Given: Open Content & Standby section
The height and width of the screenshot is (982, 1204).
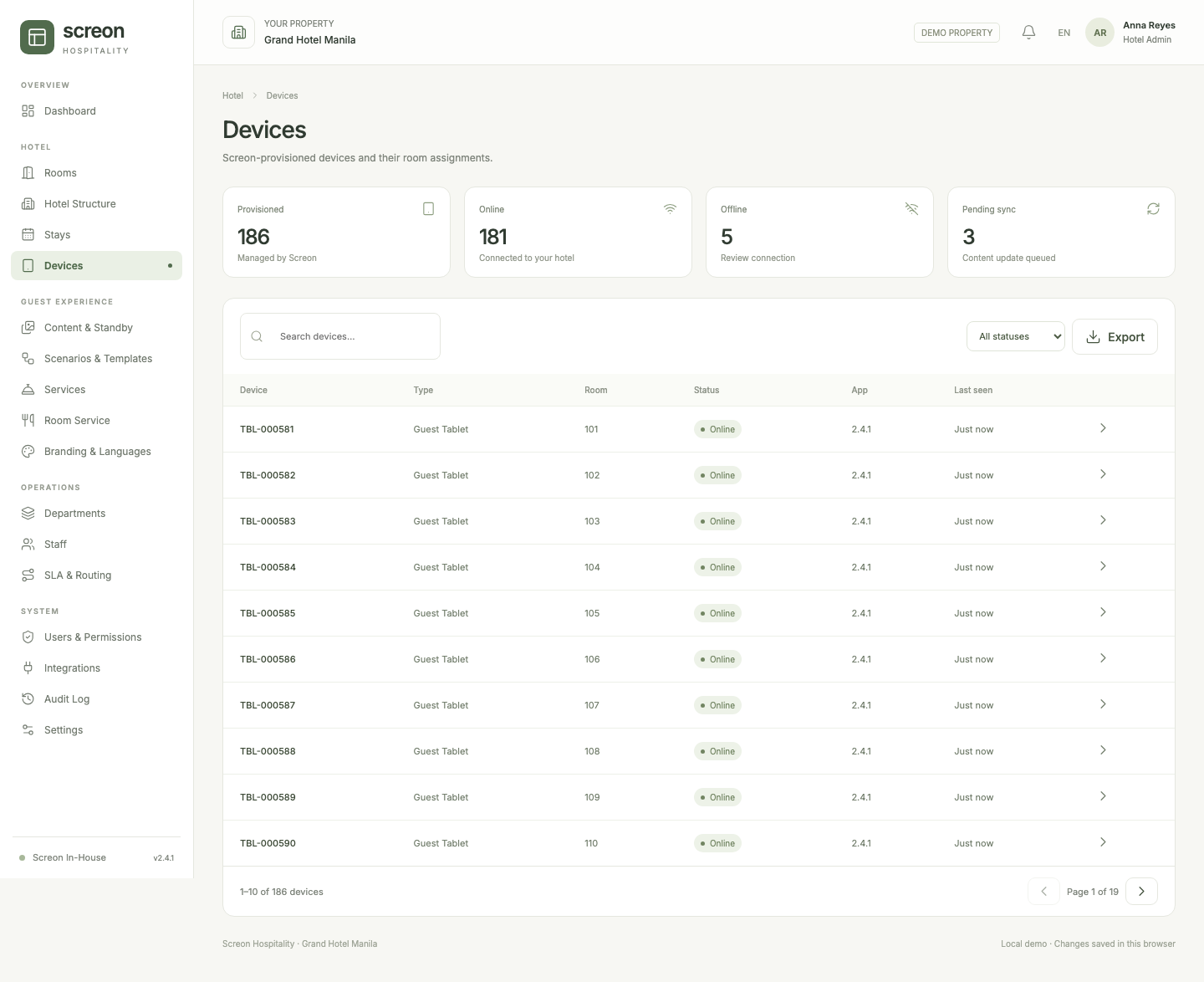Looking at the screenshot, I should coord(96,328).
